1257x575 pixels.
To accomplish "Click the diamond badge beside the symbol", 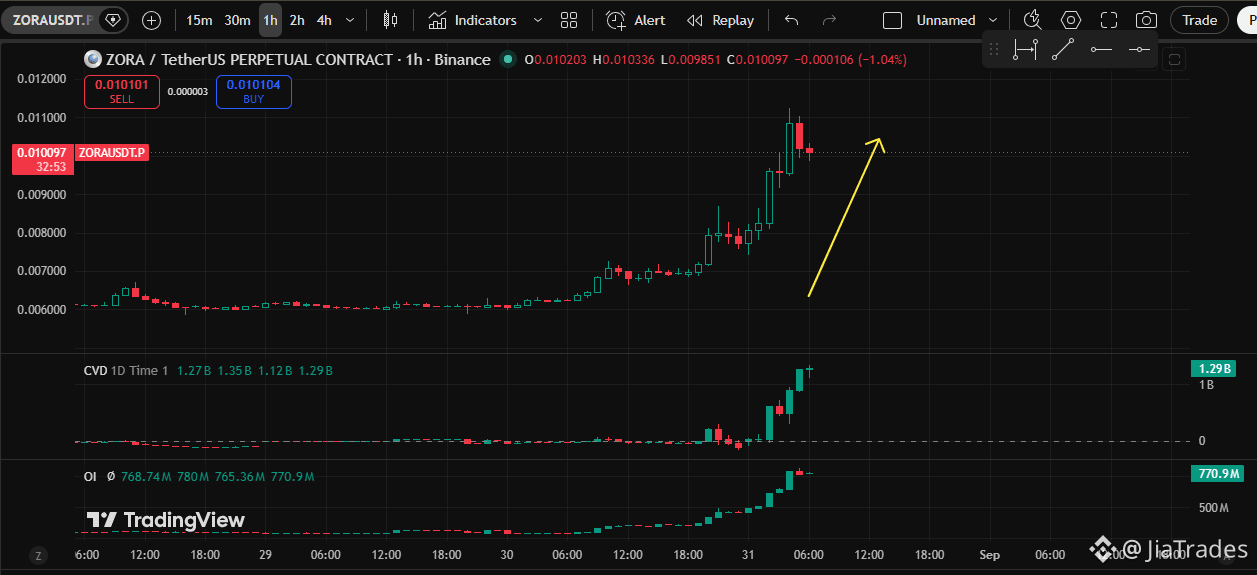I will click(x=112, y=19).
